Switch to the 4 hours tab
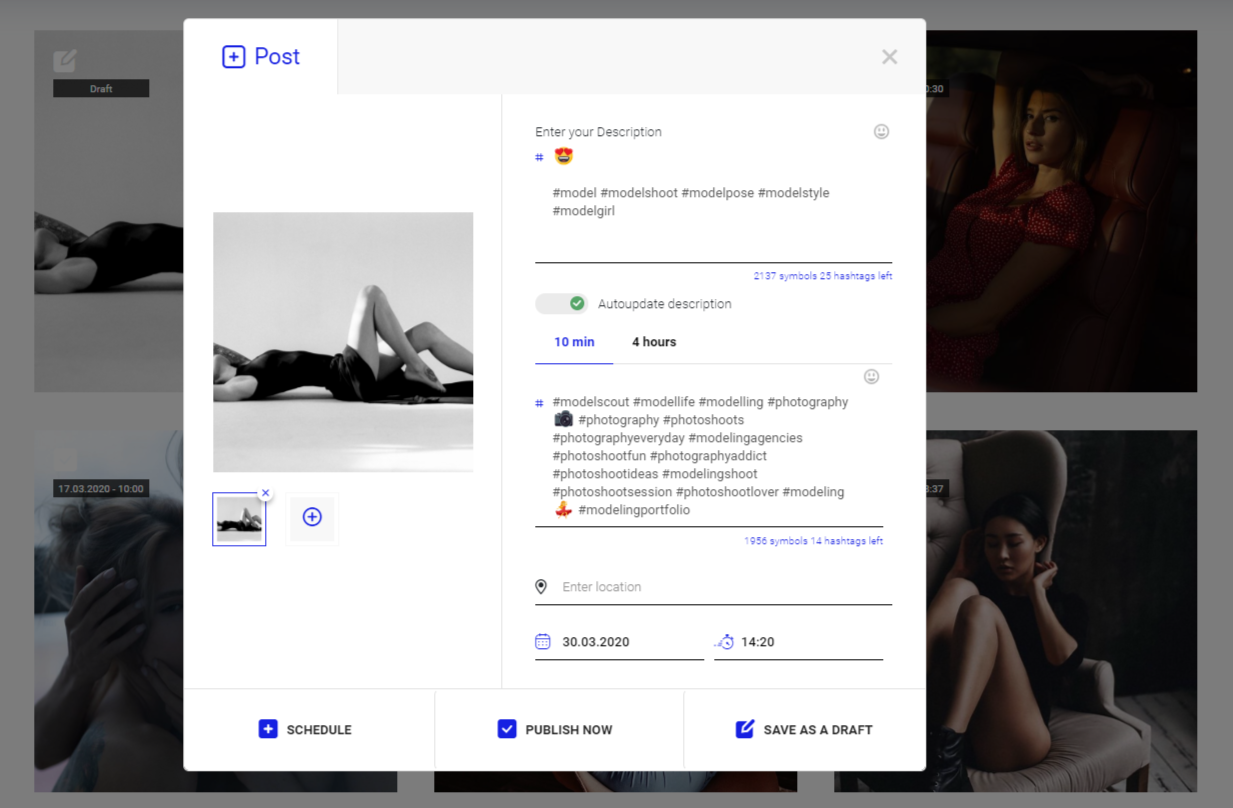The height and width of the screenshot is (808, 1233). point(654,342)
